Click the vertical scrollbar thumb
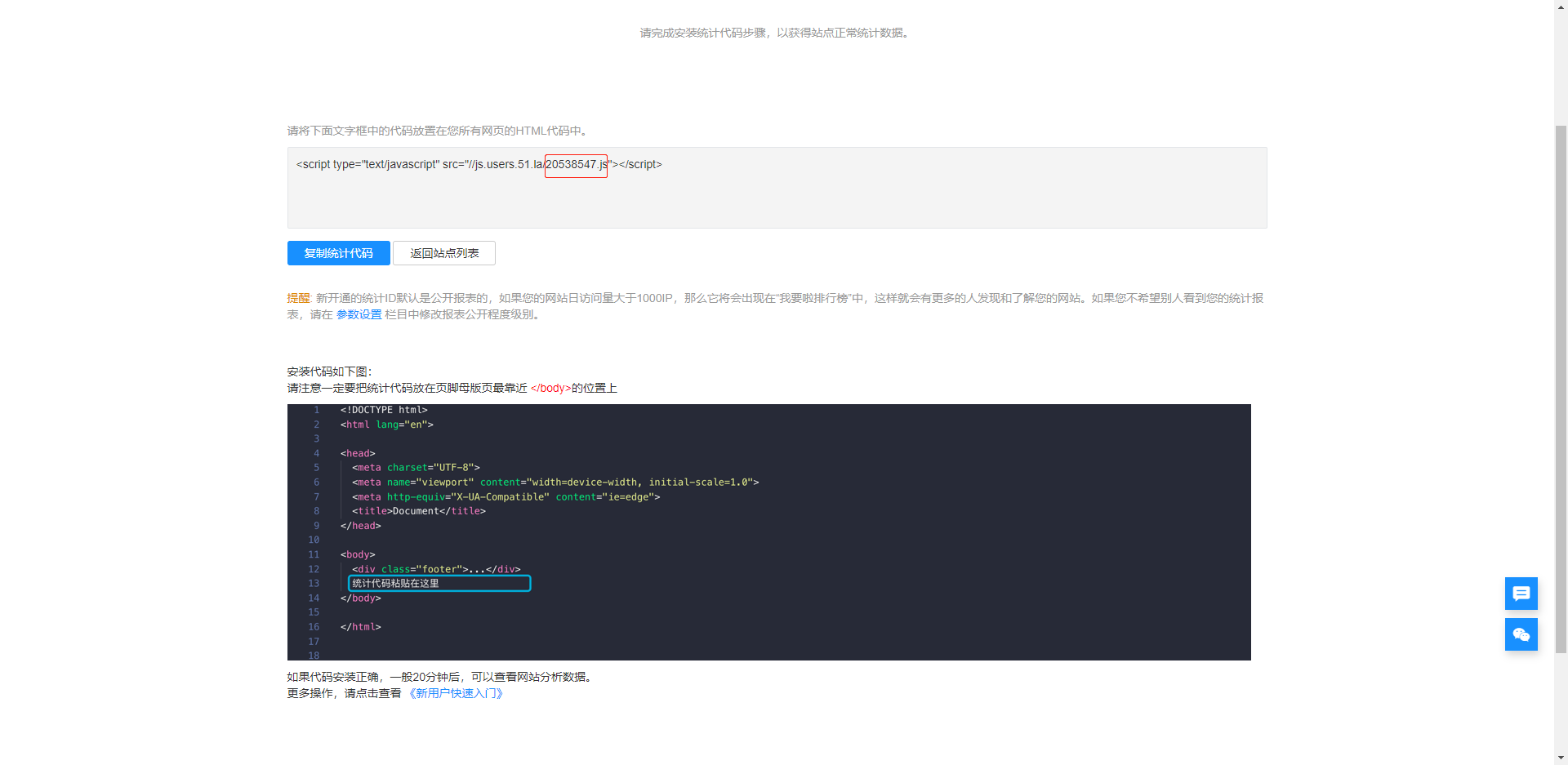This screenshot has width=1568, height=765. pyautogui.click(x=1561, y=389)
